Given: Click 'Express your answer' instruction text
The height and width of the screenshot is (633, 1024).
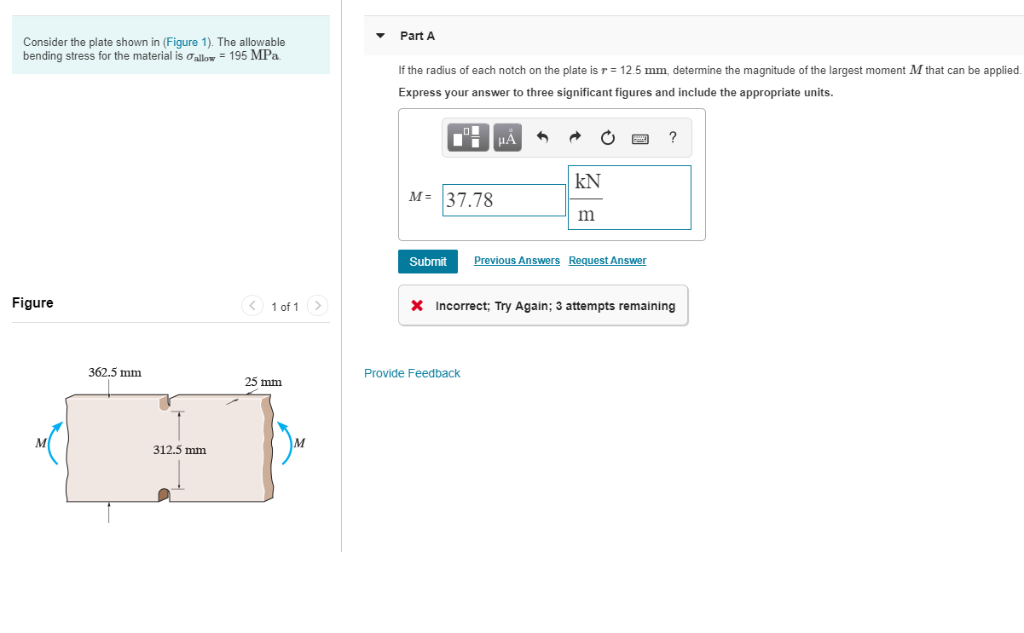Looking at the screenshot, I should [x=616, y=92].
